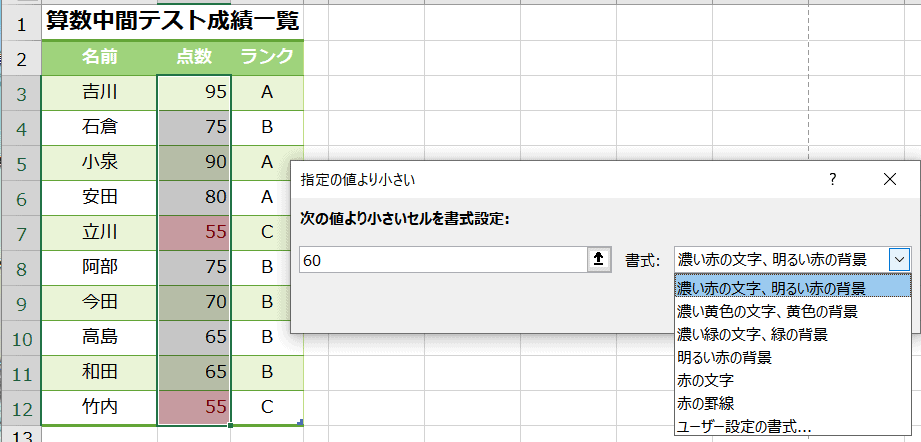Click the range selector collapse icon
The width and height of the screenshot is (921, 442).
(x=599, y=259)
